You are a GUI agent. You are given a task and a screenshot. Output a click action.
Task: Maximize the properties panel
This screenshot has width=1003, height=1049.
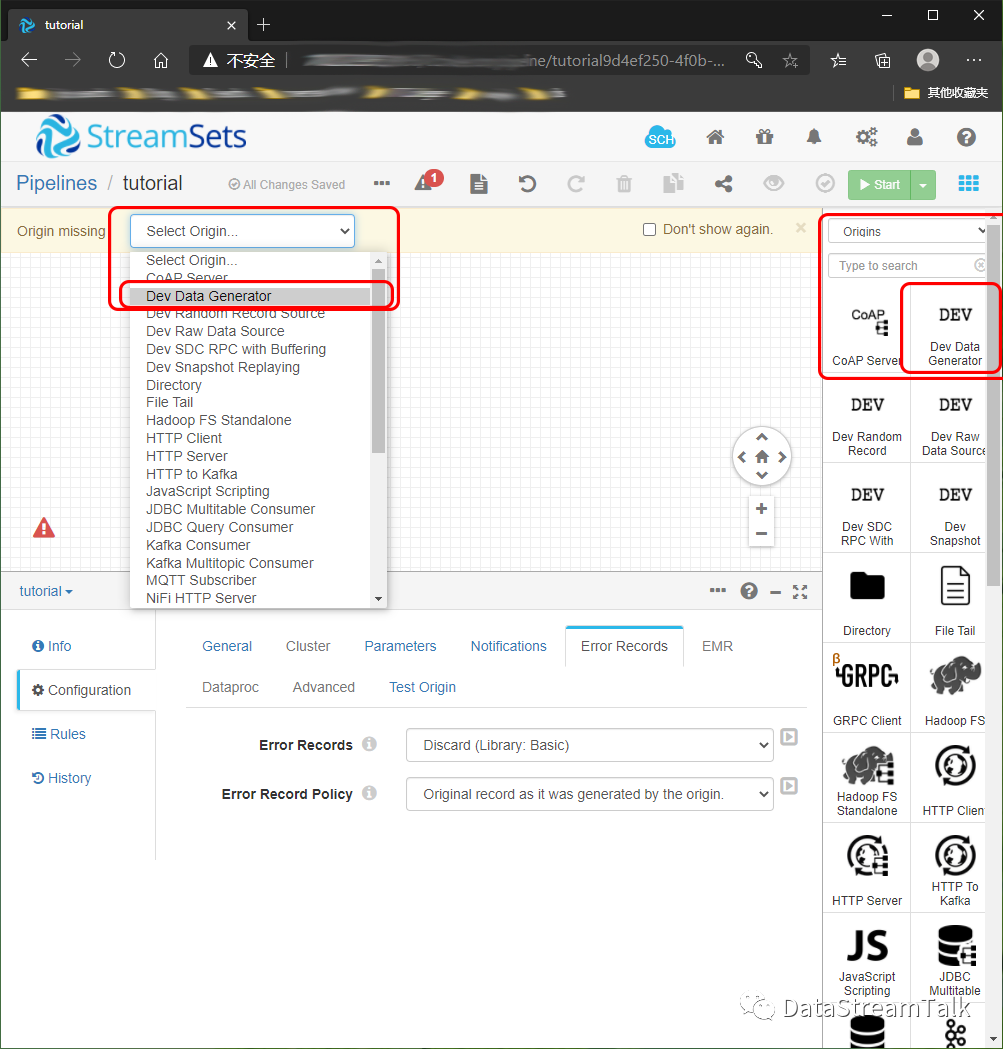point(800,592)
